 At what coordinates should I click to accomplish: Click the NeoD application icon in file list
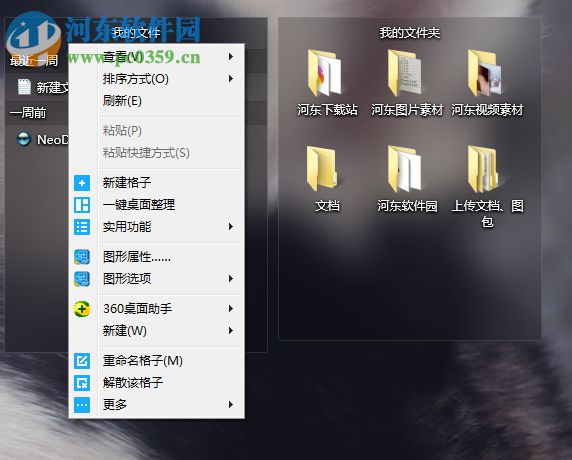click(x=24, y=139)
